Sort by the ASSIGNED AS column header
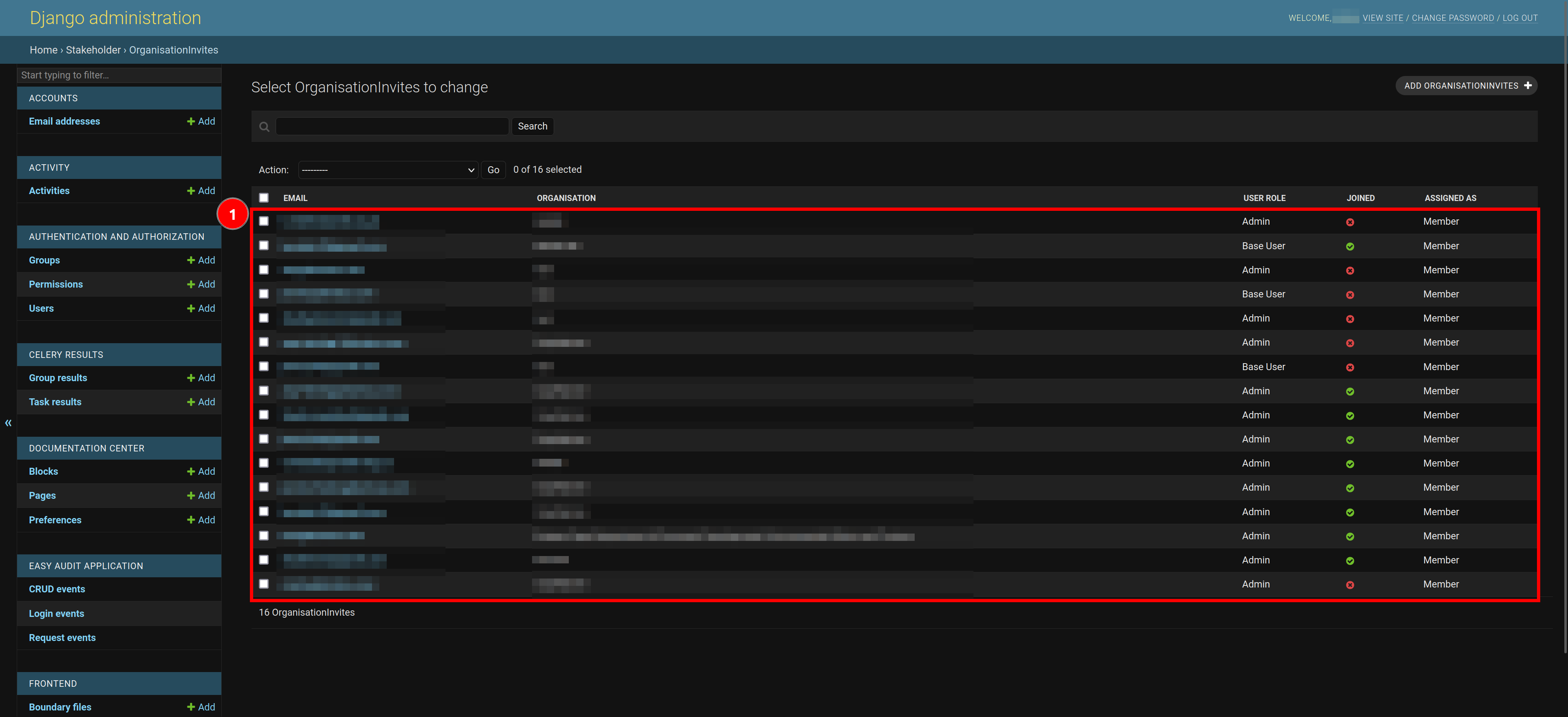 pos(1450,198)
